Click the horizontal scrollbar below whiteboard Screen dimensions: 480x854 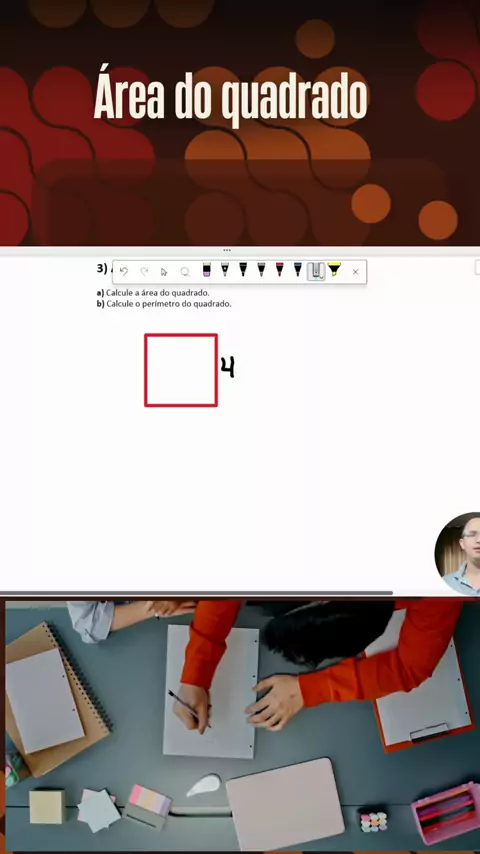pyautogui.click(x=196, y=593)
